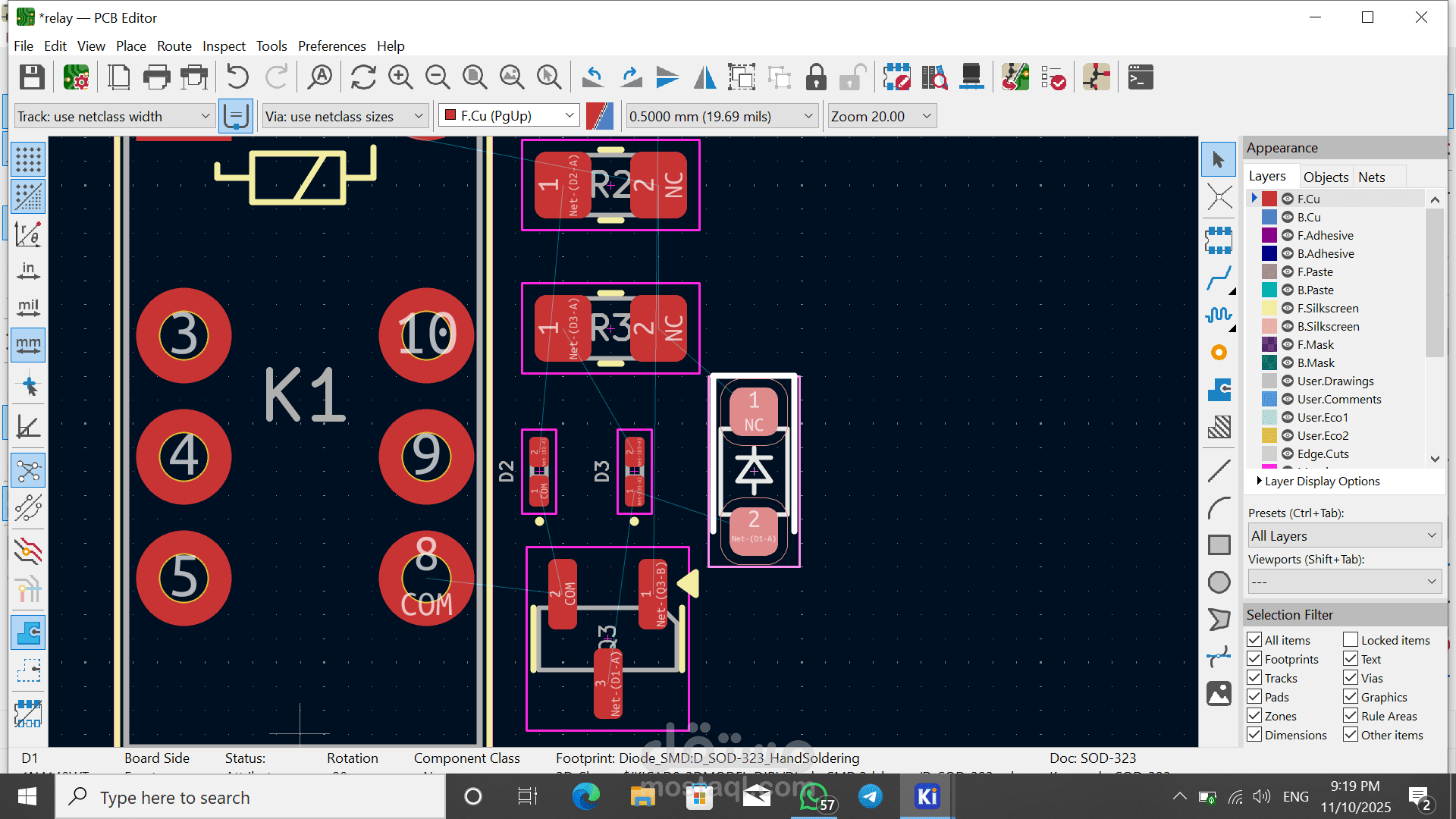Open the Route menu
Viewport: 1456px width, 819px height.
174,46
